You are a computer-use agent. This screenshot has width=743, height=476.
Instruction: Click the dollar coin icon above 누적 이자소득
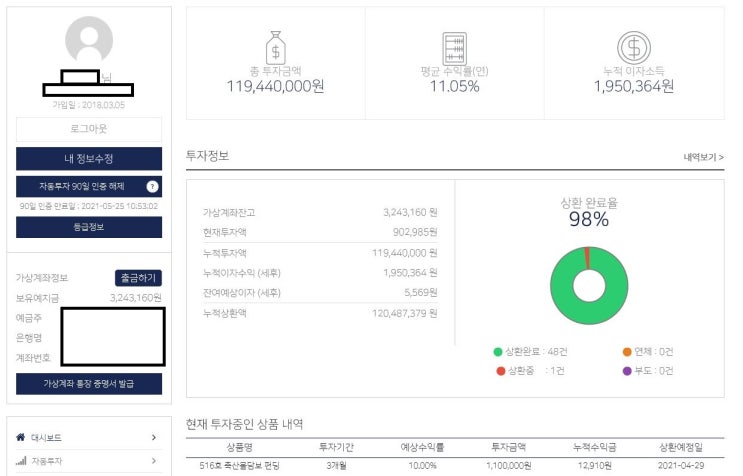tap(634, 47)
